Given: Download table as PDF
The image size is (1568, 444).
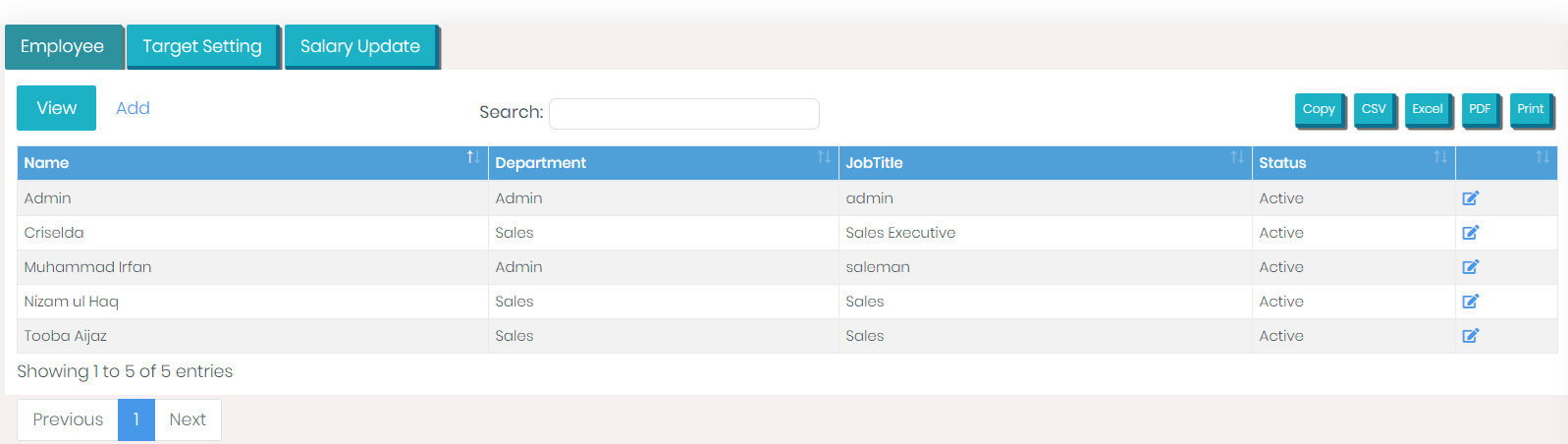Looking at the screenshot, I should 1480,109.
